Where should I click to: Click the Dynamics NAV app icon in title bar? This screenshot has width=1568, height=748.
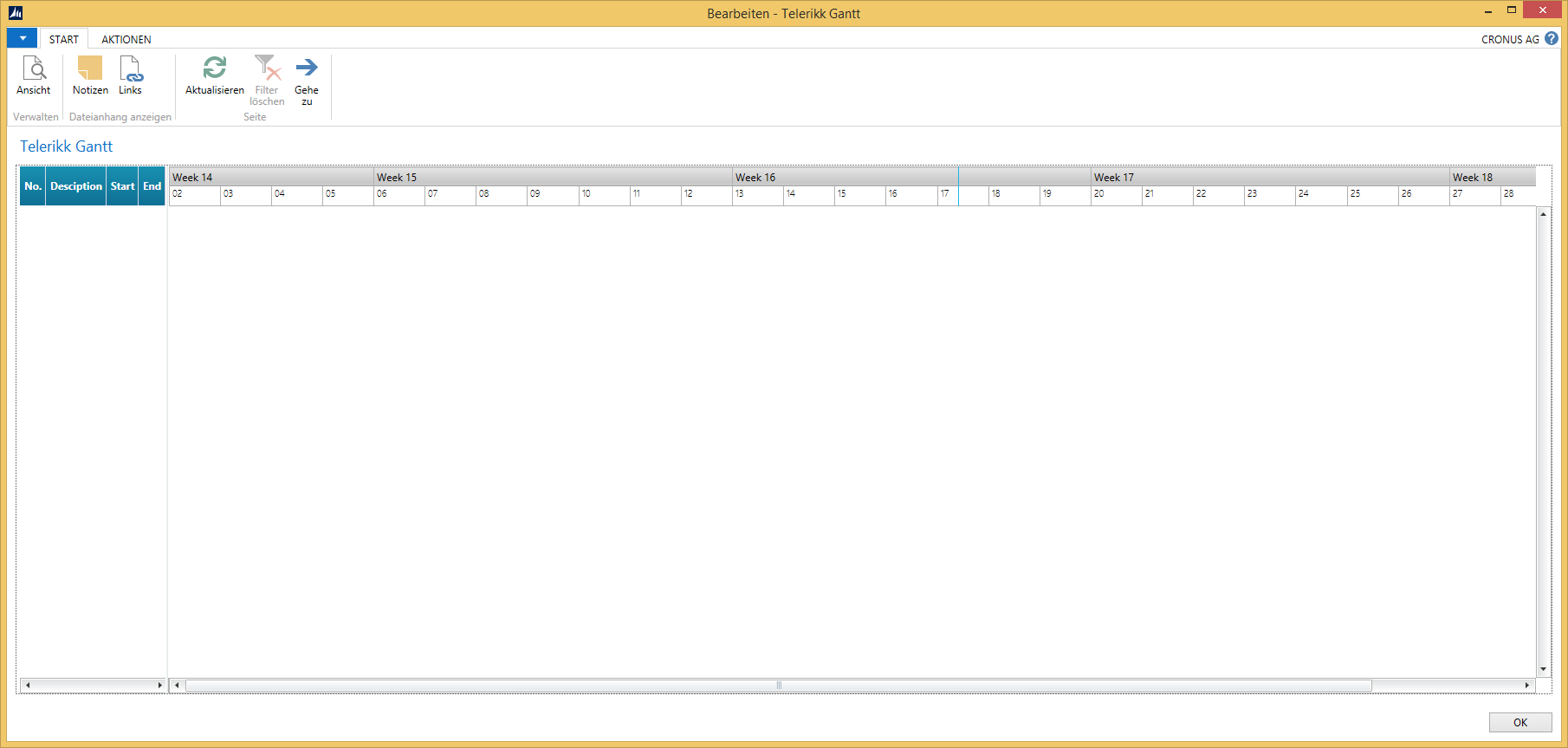pyautogui.click(x=16, y=13)
